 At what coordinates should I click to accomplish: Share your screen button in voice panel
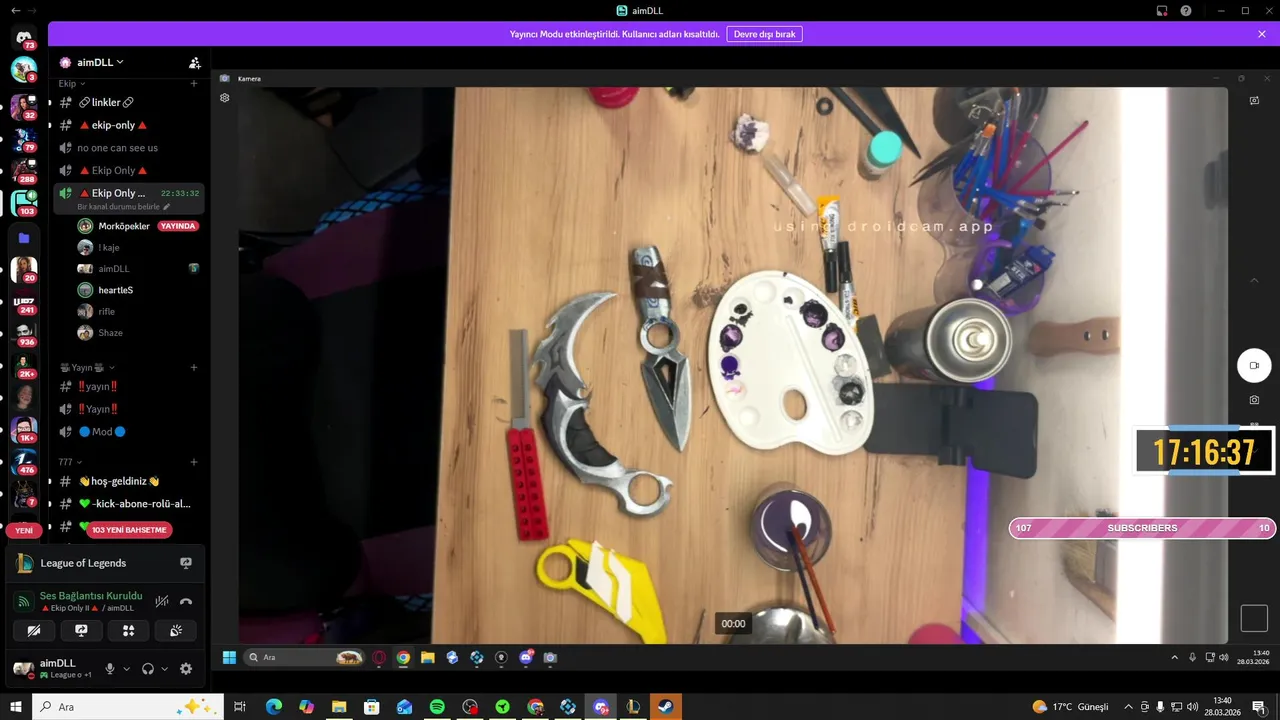tap(81, 631)
